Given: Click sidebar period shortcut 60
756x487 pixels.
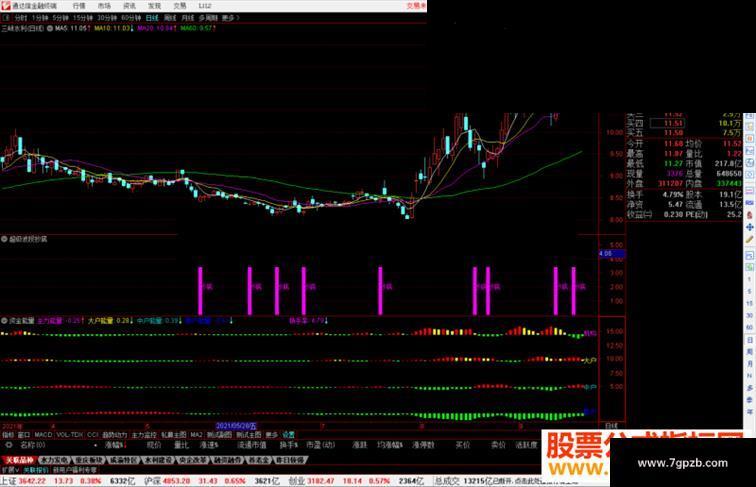Looking at the screenshot, I should [749, 327].
